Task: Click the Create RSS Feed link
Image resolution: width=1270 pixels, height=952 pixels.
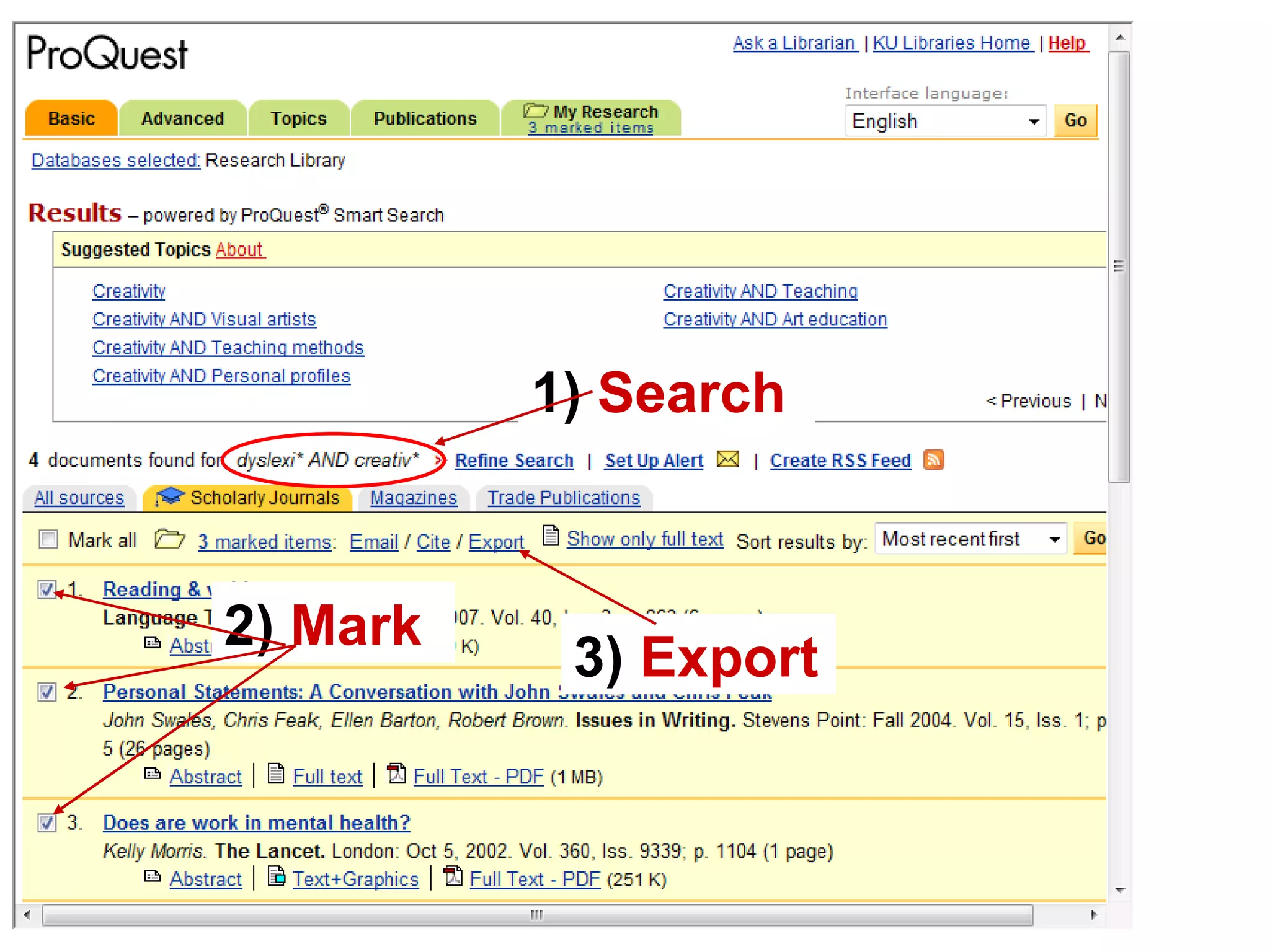Action: tap(840, 461)
